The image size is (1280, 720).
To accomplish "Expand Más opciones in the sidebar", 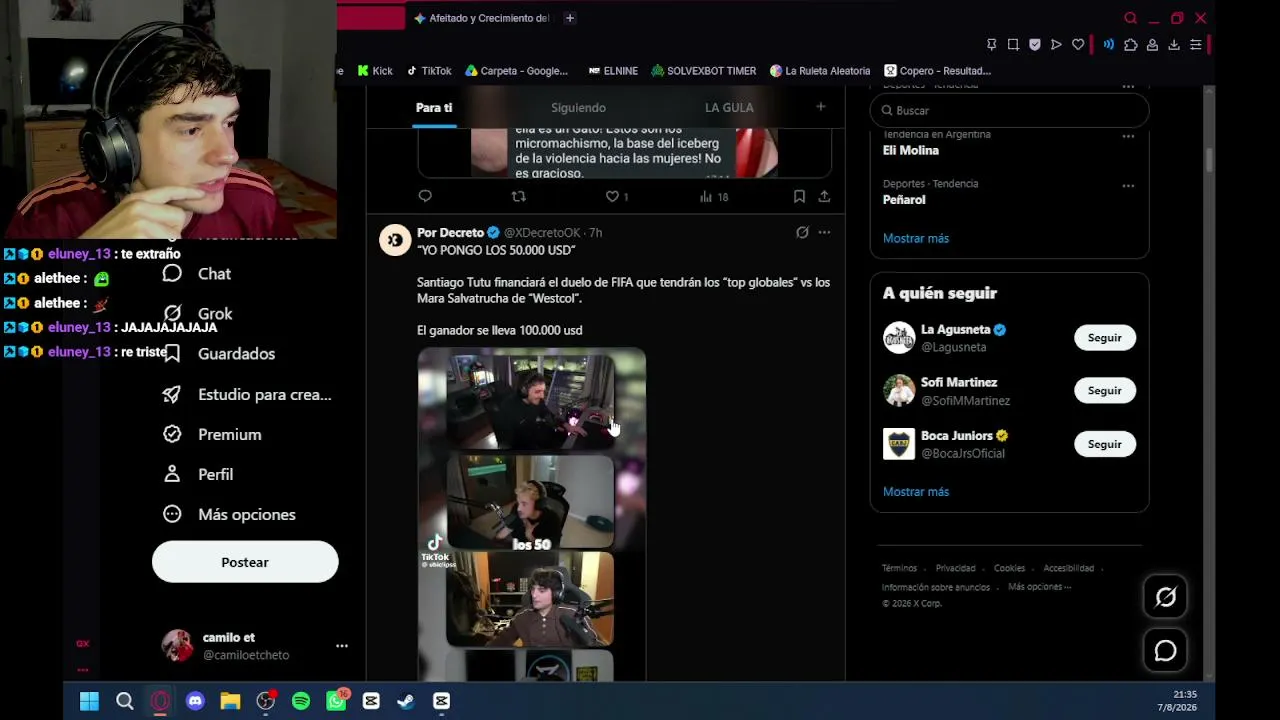I will [229, 514].
